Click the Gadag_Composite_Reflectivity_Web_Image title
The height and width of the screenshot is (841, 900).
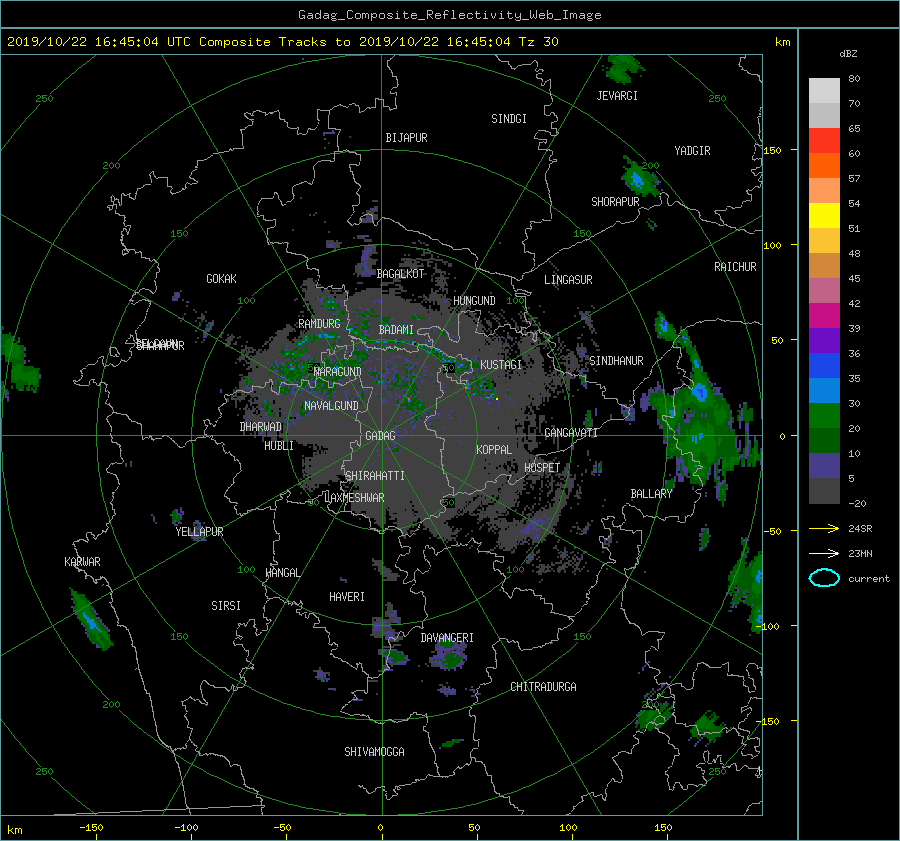pos(449,15)
